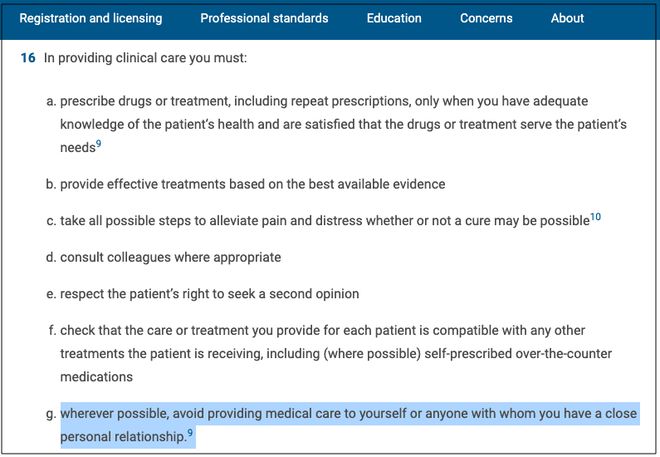
Task: Open Professional standards menu
Action: (264, 18)
